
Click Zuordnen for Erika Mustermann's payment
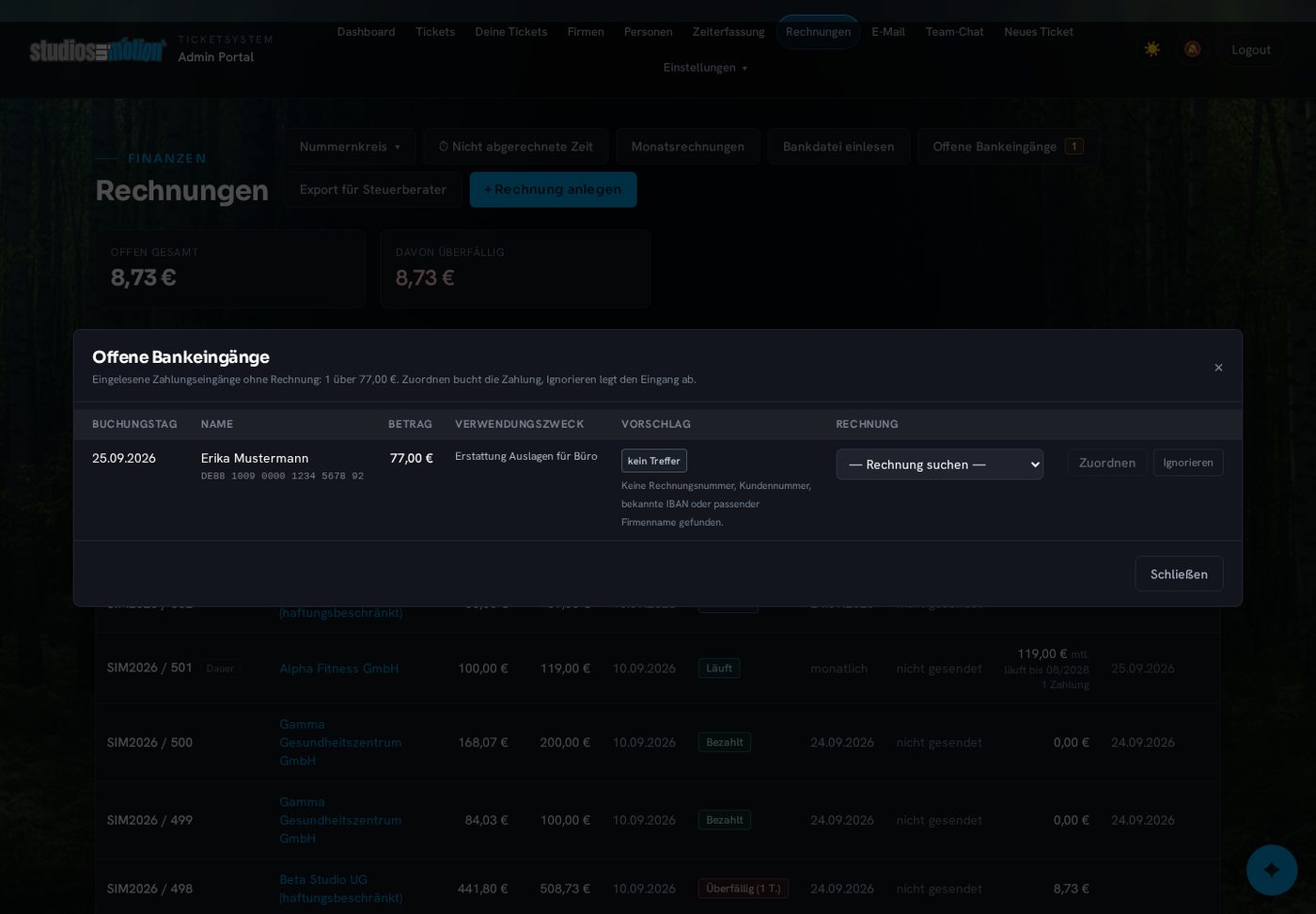coord(1107,463)
